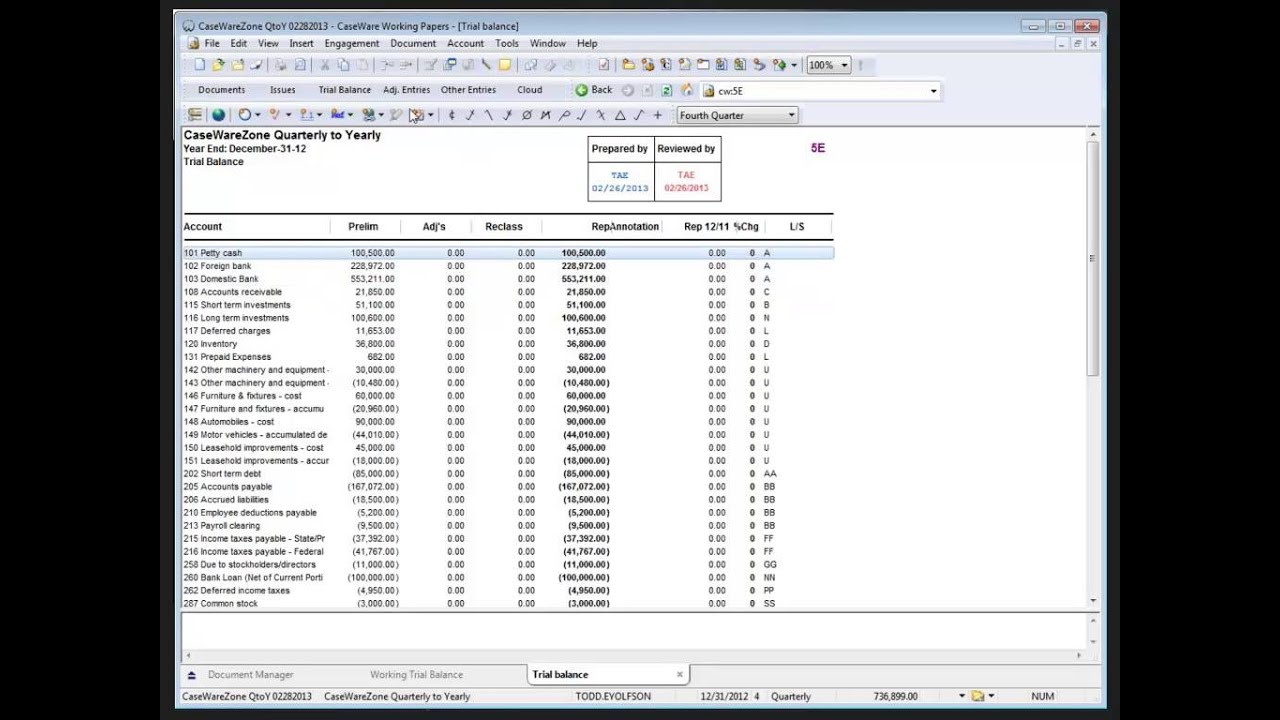The image size is (1280, 720).
Task: Open the Help menu
Action: point(587,44)
